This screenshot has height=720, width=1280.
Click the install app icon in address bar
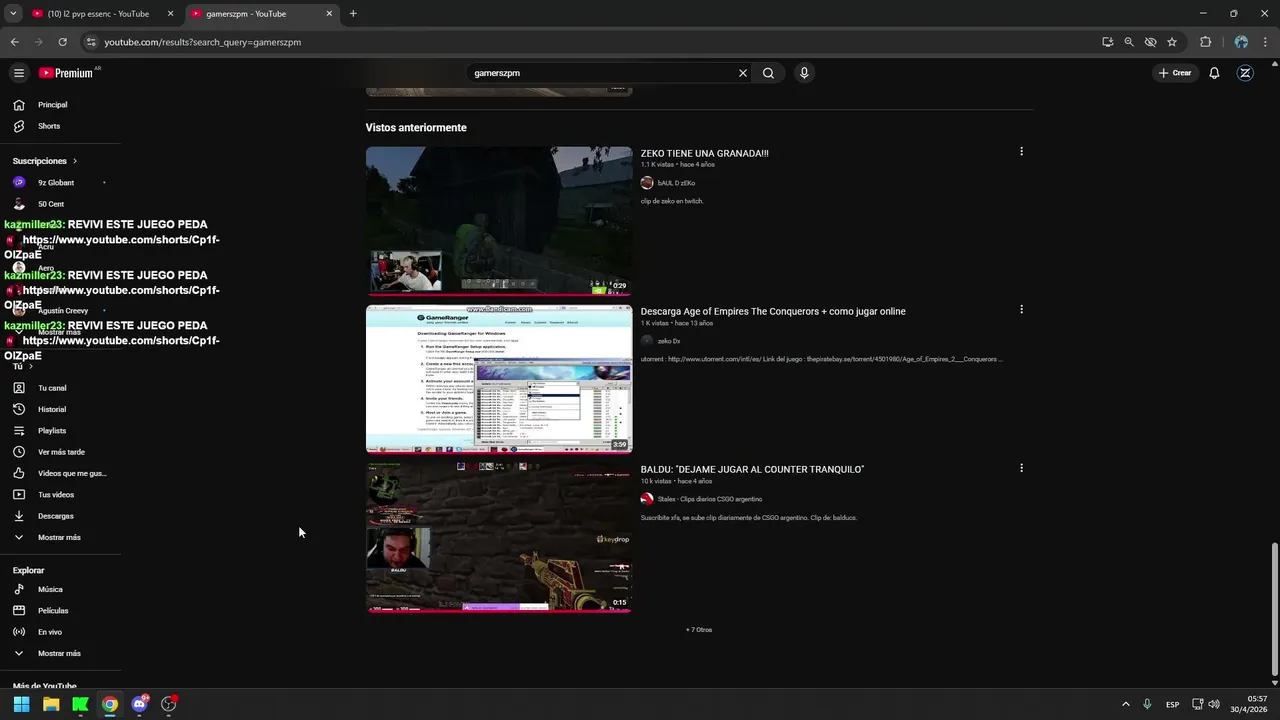1107,42
